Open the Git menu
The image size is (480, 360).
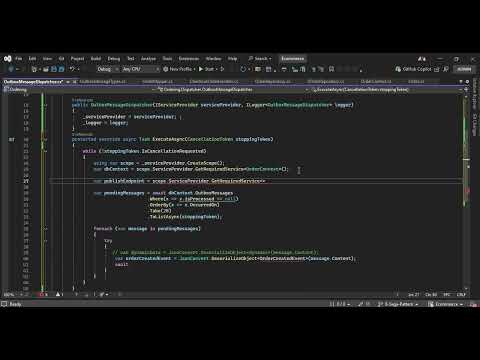(x=61, y=59)
